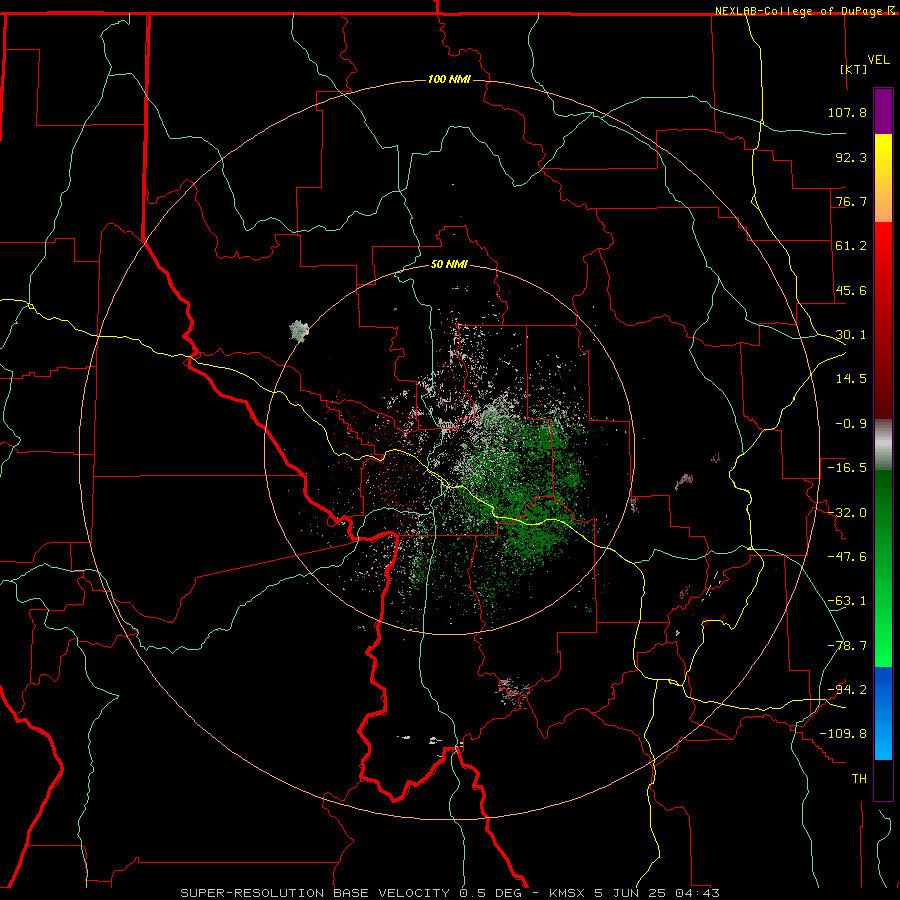Click the TH legend label
The image size is (900, 900).
coord(859,779)
